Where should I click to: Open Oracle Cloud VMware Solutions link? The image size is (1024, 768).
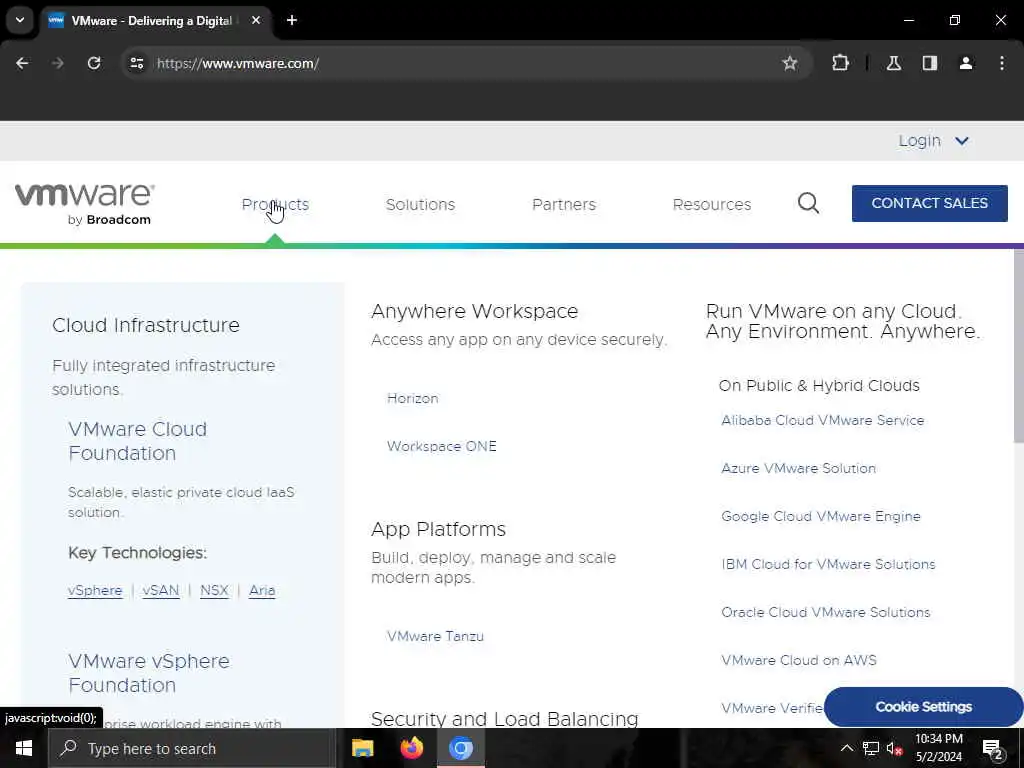[x=825, y=612]
